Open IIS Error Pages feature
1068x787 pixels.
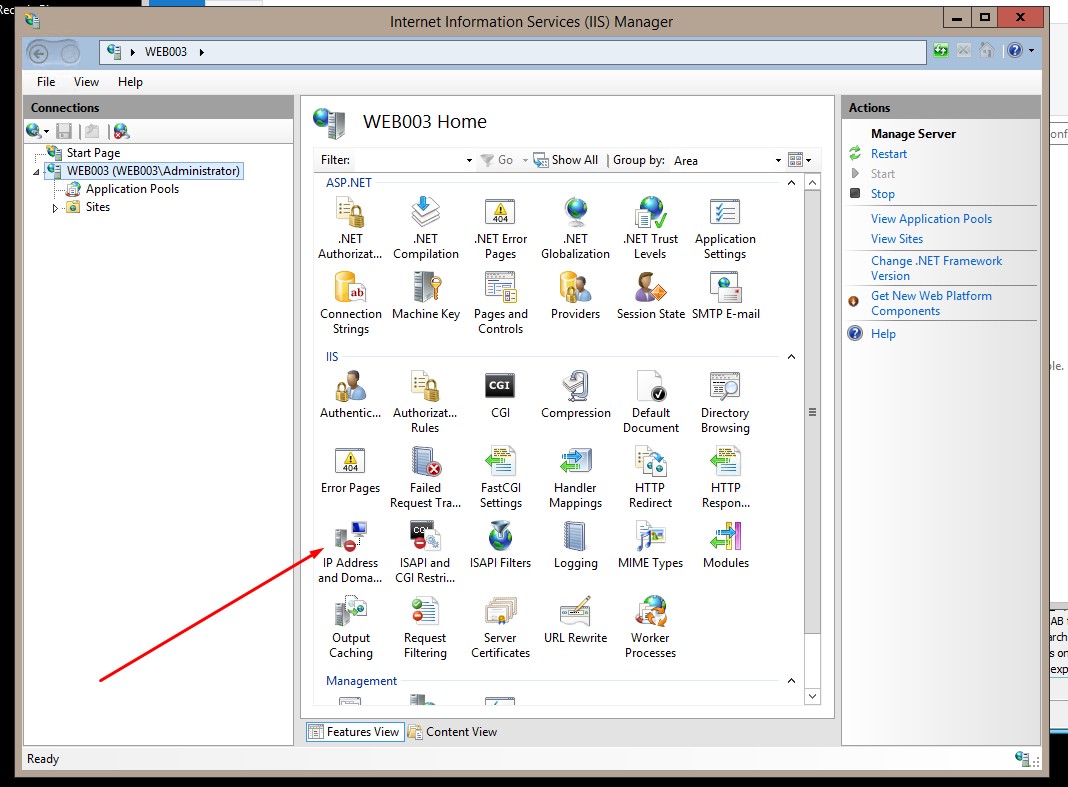tap(351, 470)
